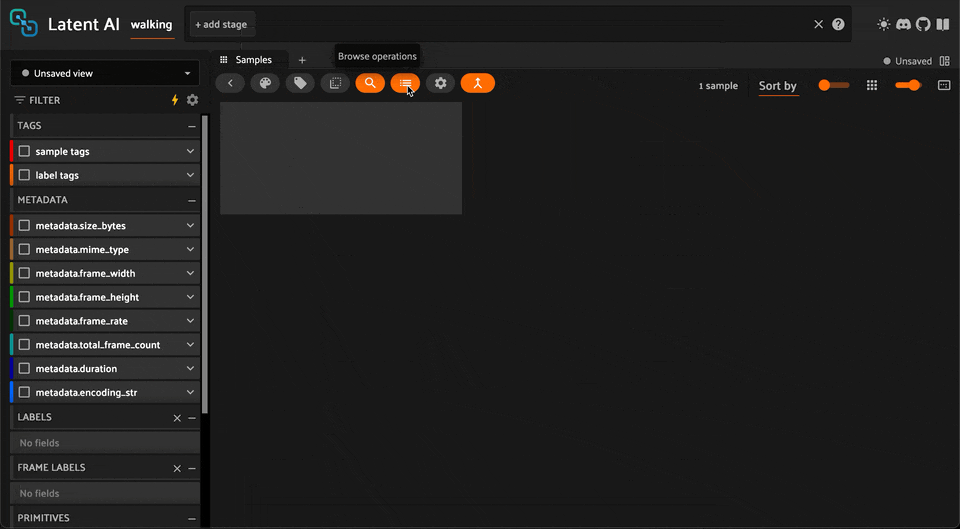Open the color scheme palette button
Screen dimensions: 960x529
coord(265,83)
